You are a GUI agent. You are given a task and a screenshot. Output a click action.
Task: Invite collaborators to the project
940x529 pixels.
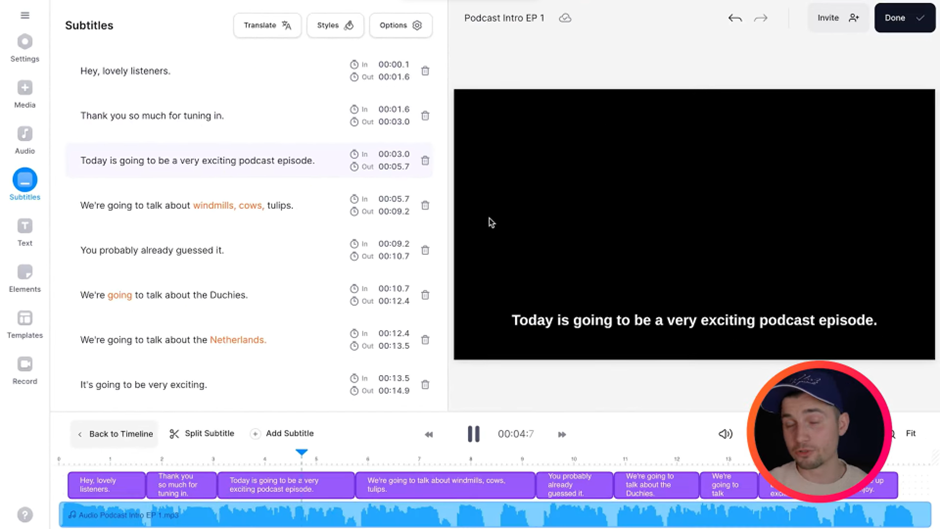coord(837,18)
